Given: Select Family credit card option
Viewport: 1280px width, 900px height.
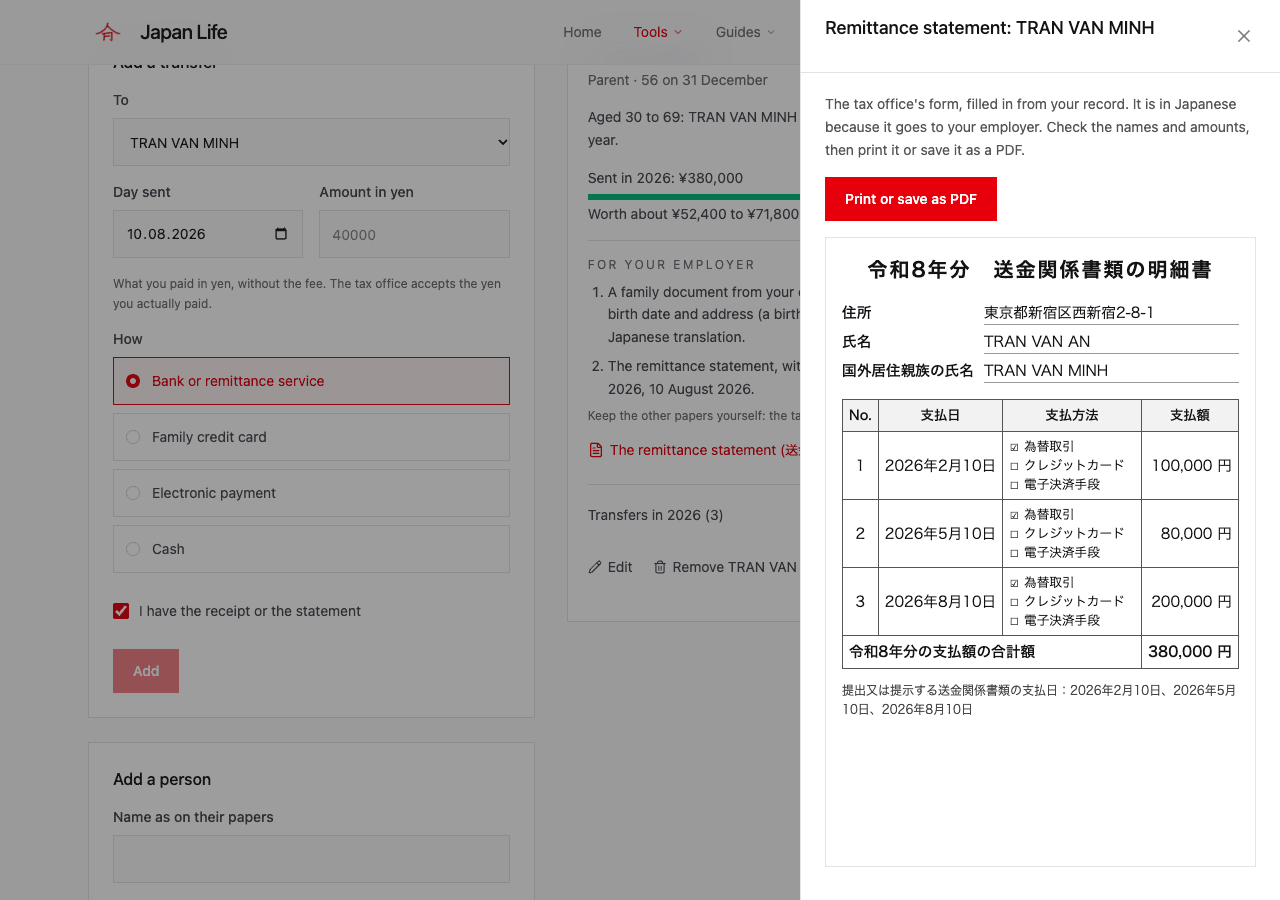Looking at the screenshot, I should point(311,437).
